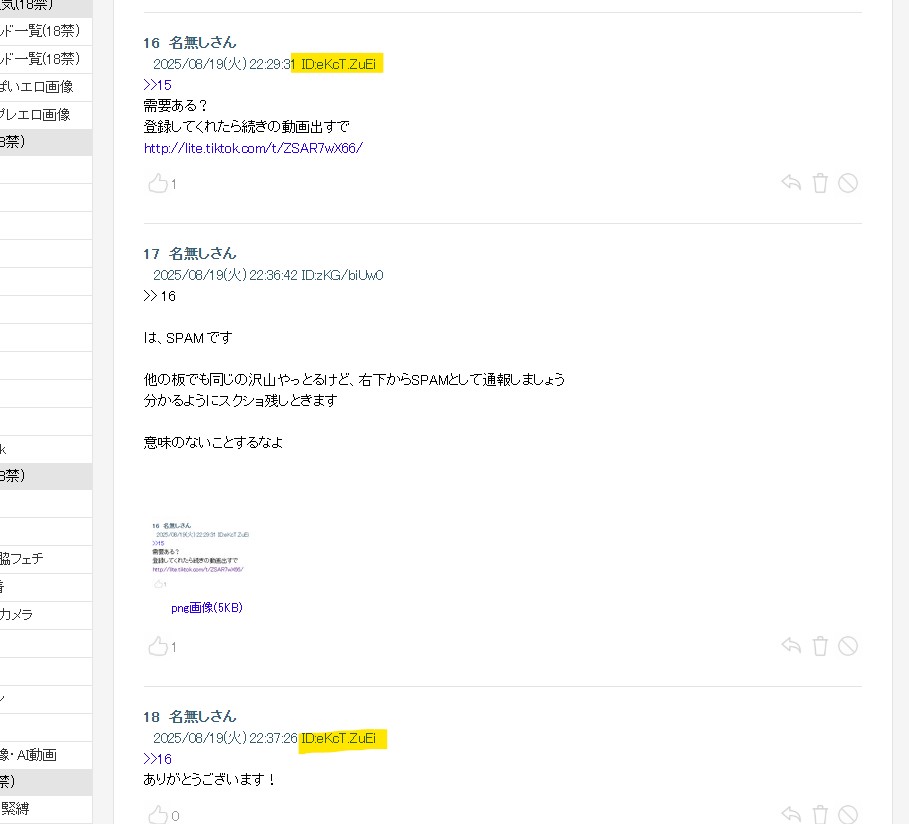Like post 16 with the thumbs-up icon
909x824 pixels.
pos(158,184)
